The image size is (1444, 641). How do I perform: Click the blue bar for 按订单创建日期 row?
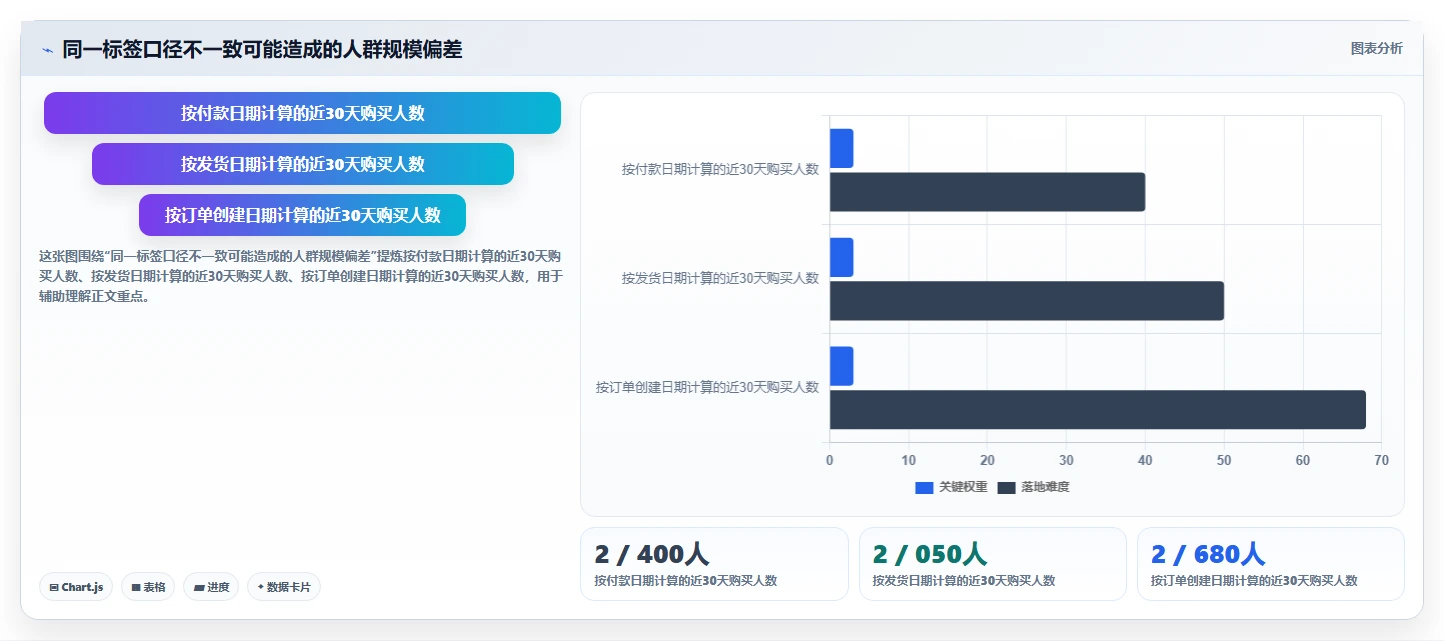pos(841,366)
